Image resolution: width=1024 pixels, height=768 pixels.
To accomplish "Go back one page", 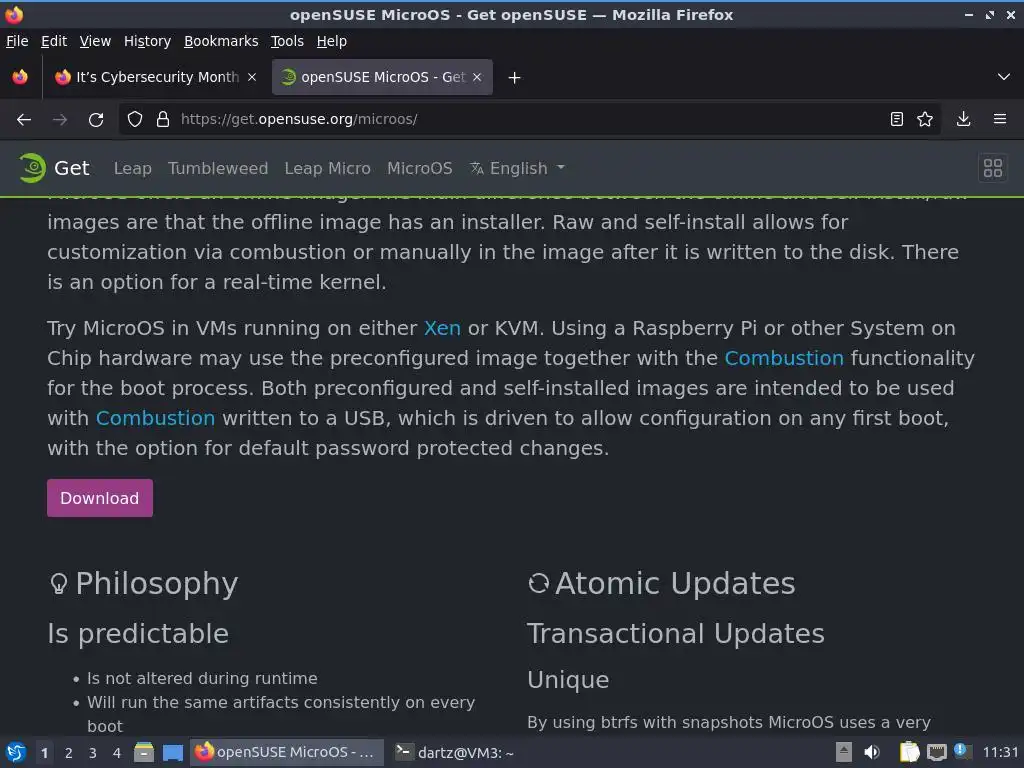I will (x=24, y=120).
